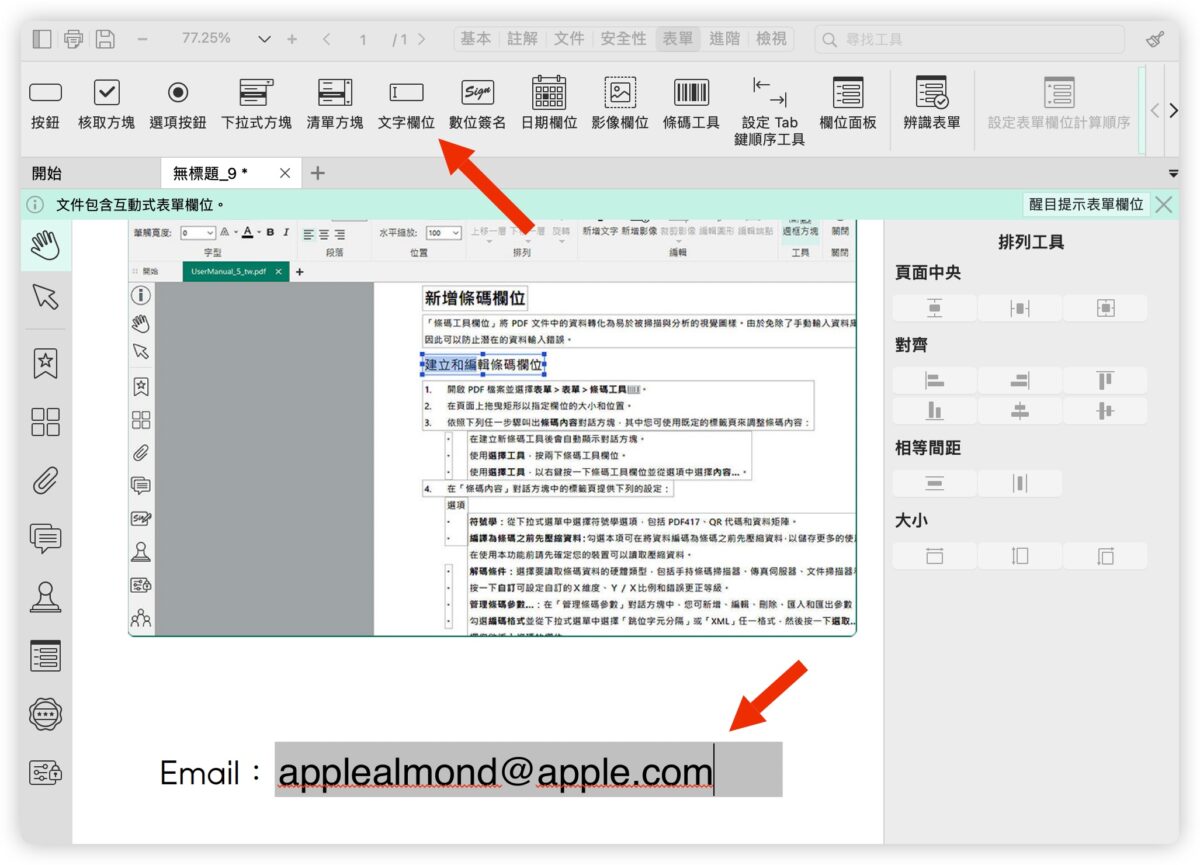Match same width in 大小 section
The height and width of the screenshot is (865, 1200).
[934, 556]
